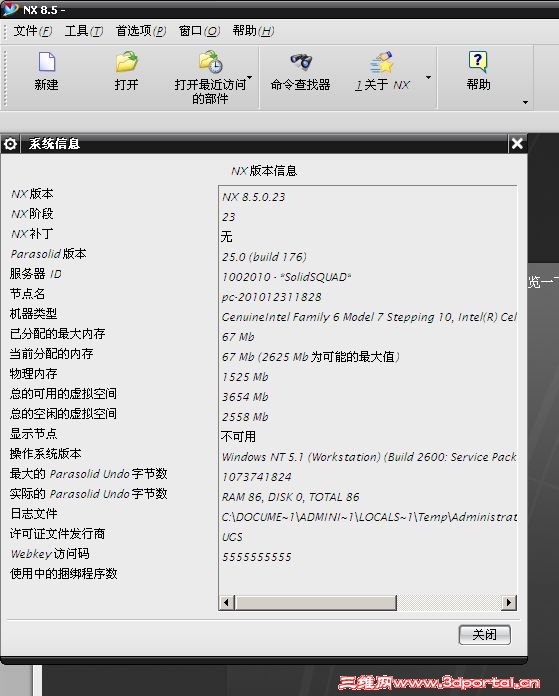Image resolution: width=559 pixels, height=696 pixels.
Task: Open toolbar options arrow below 帮助
Action: tap(526, 103)
